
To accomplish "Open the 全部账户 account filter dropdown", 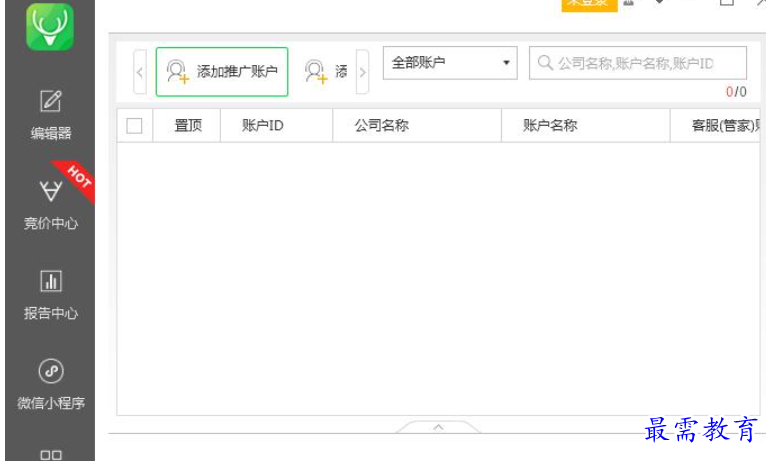I will click(x=449, y=63).
